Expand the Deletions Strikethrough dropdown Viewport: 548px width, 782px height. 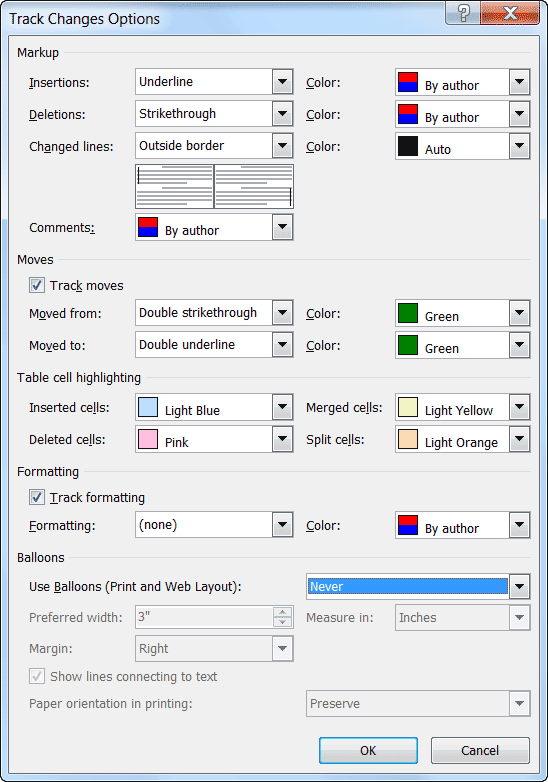282,114
